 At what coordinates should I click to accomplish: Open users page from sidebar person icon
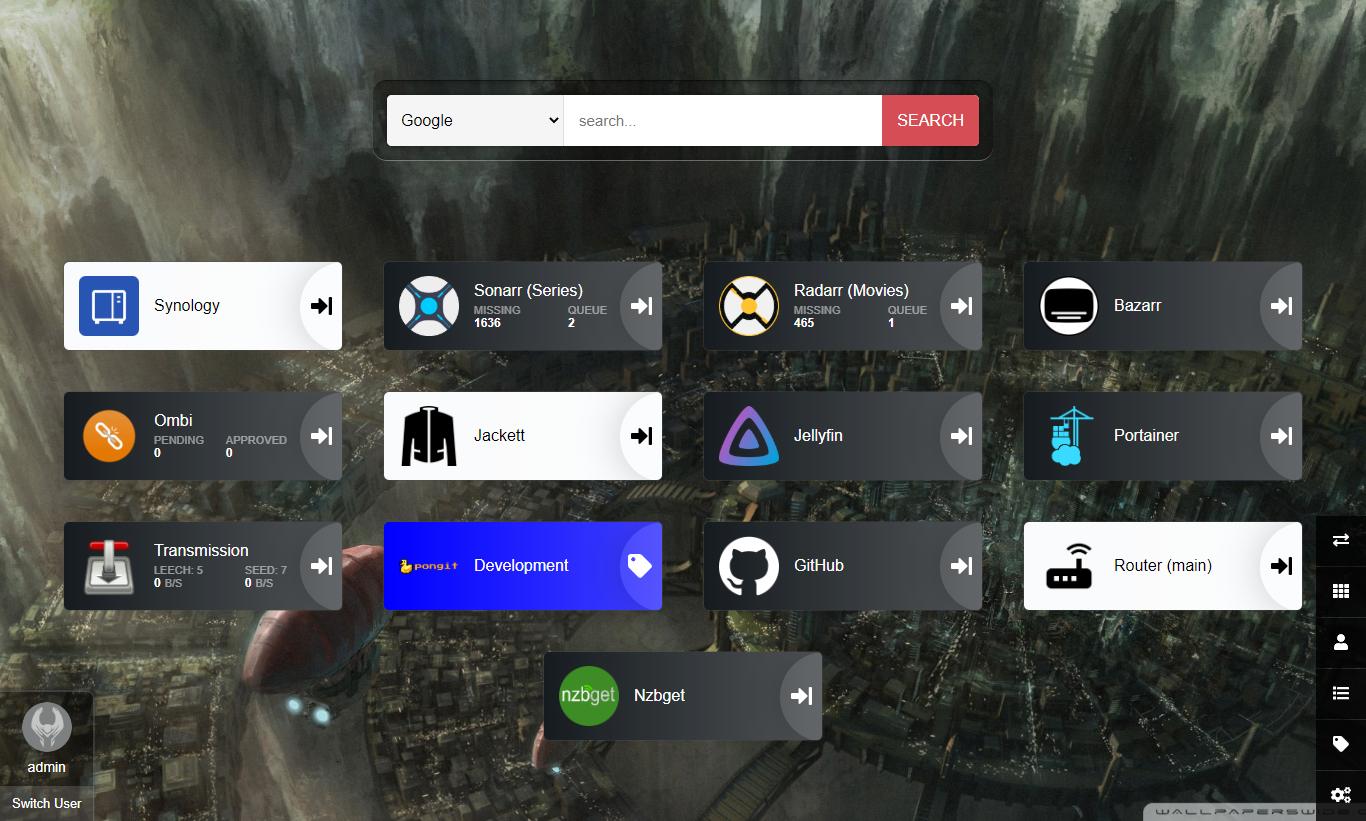pyautogui.click(x=1341, y=642)
